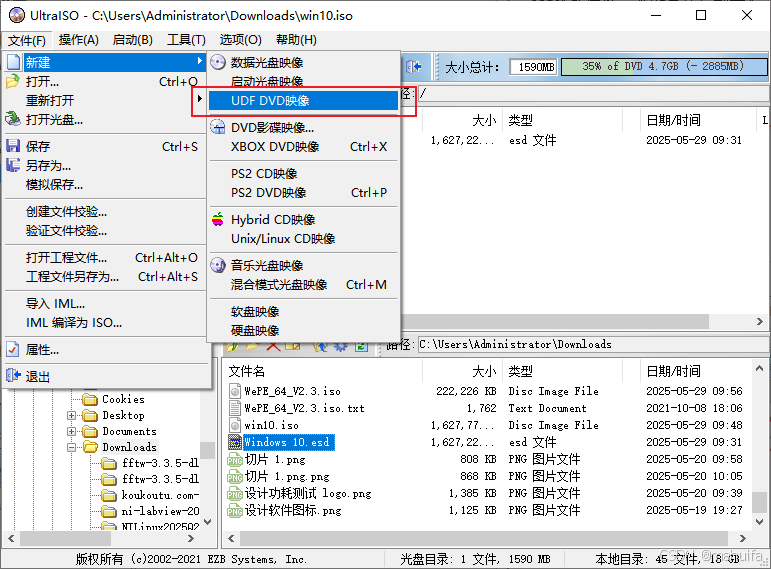Click the esd 文件 type in upper list
Screen dimensions: 771x569
tap(533, 140)
